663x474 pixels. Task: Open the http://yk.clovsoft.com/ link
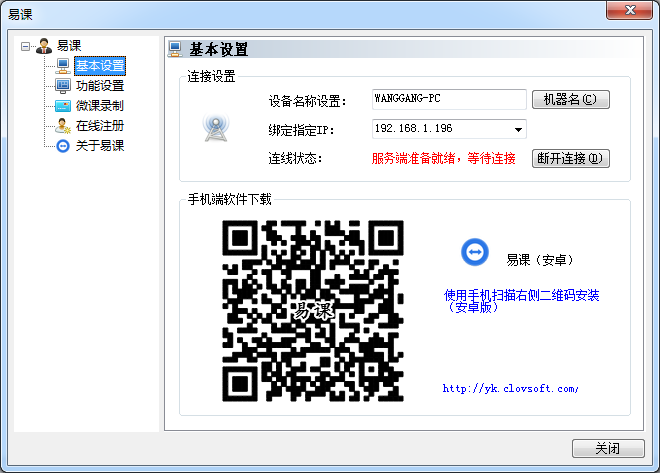pos(510,389)
